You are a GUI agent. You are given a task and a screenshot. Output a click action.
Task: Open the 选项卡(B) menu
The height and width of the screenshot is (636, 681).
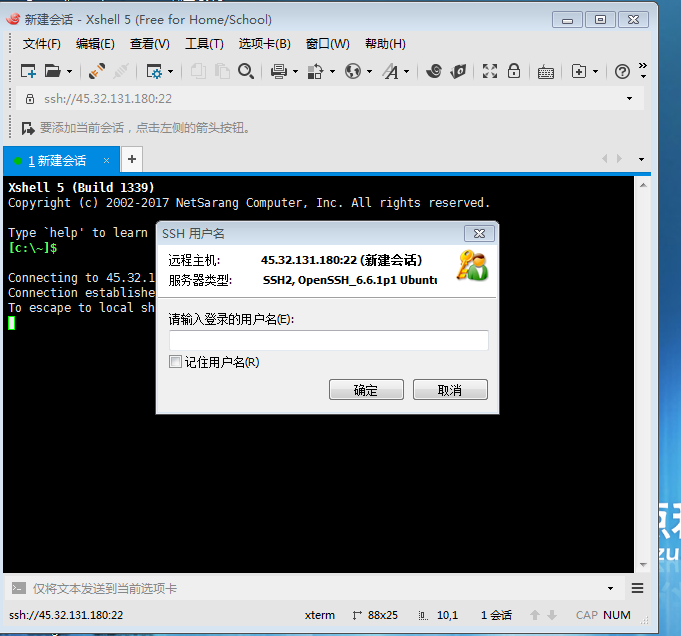pos(264,44)
